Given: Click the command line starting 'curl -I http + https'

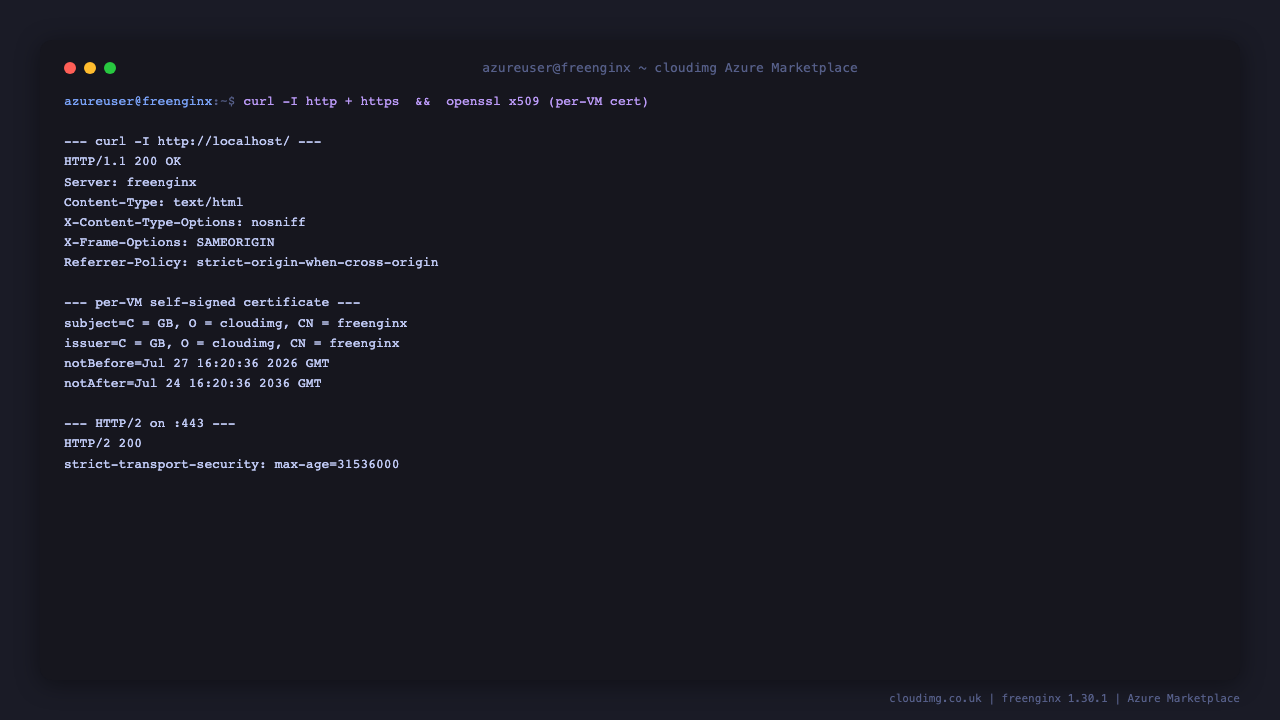Looking at the screenshot, I should [x=446, y=102].
